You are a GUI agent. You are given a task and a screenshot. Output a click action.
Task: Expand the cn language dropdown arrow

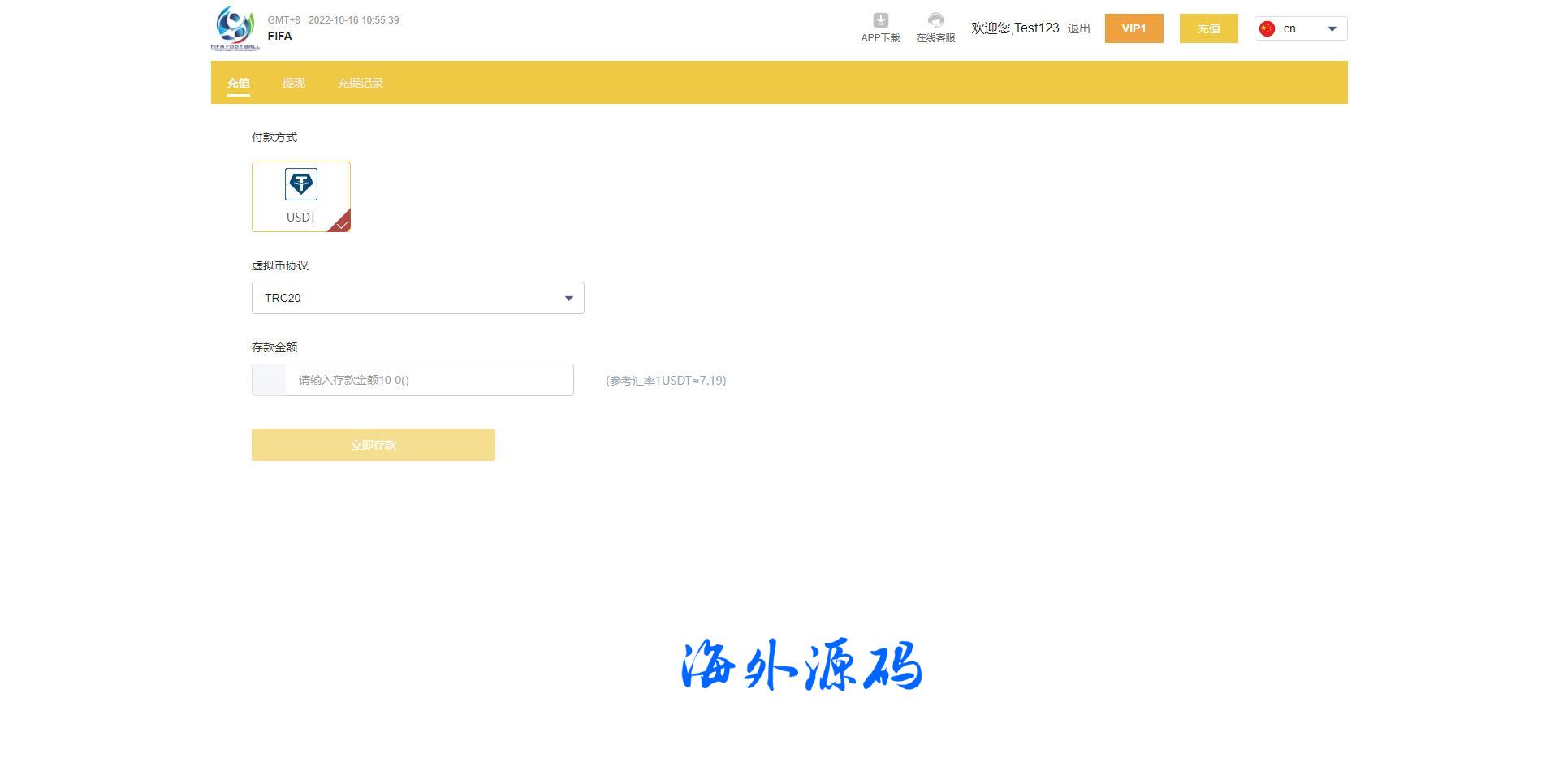click(x=1332, y=29)
